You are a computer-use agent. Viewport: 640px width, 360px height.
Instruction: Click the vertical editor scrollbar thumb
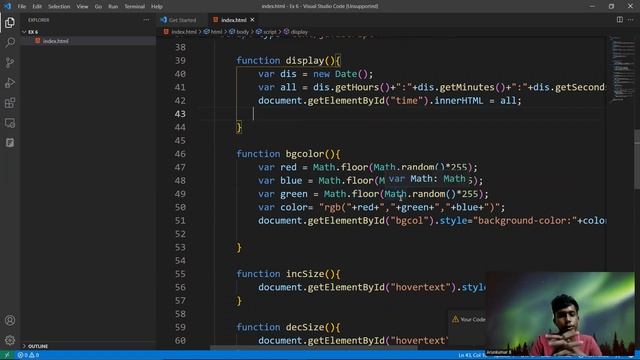point(637,159)
